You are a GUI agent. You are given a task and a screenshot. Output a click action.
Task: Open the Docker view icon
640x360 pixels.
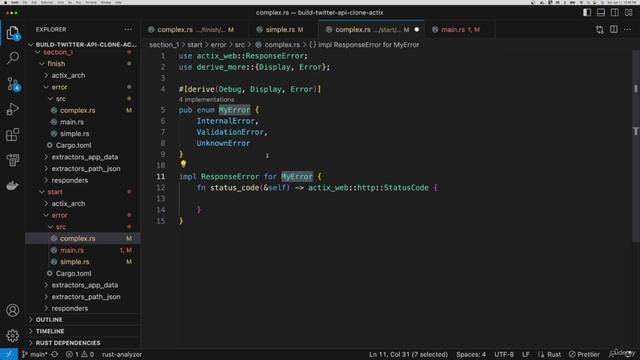[x=13, y=185]
